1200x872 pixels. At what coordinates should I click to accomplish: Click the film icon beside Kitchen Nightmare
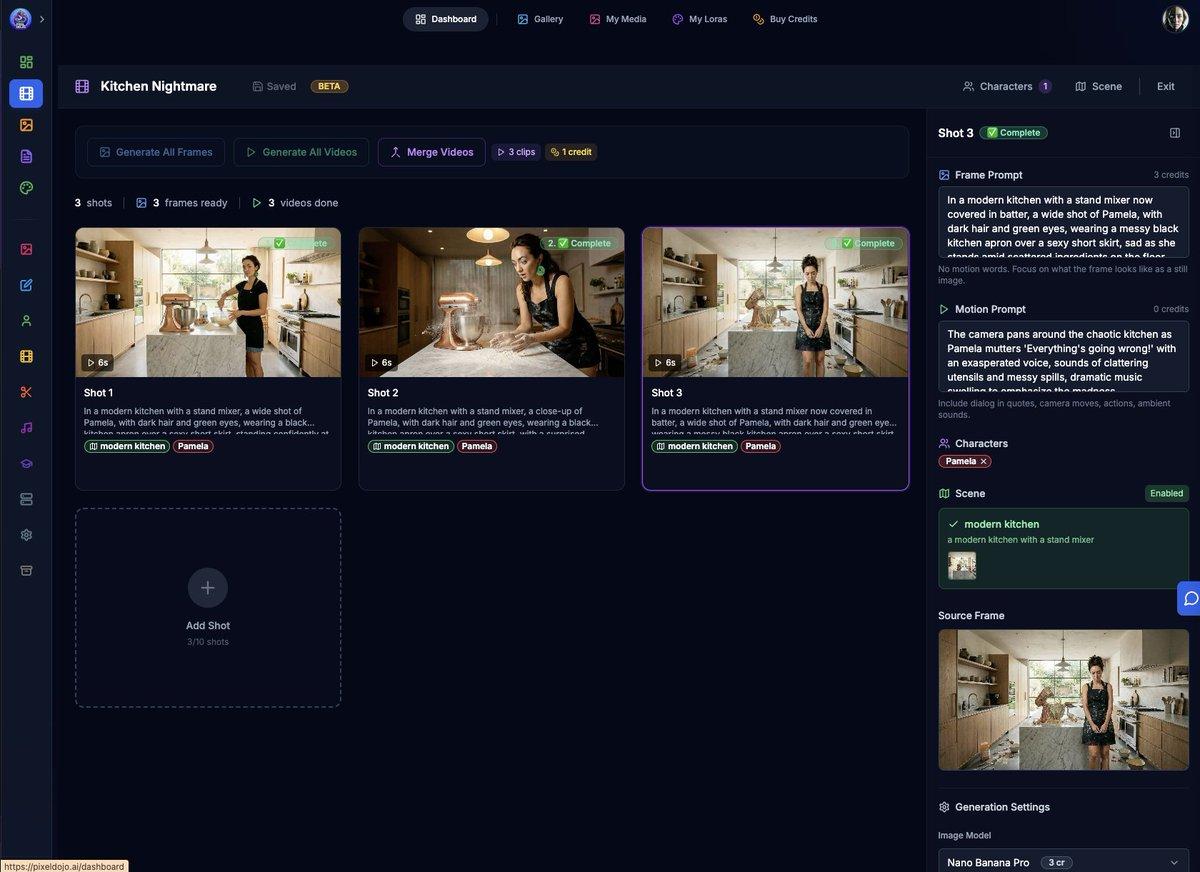point(82,86)
